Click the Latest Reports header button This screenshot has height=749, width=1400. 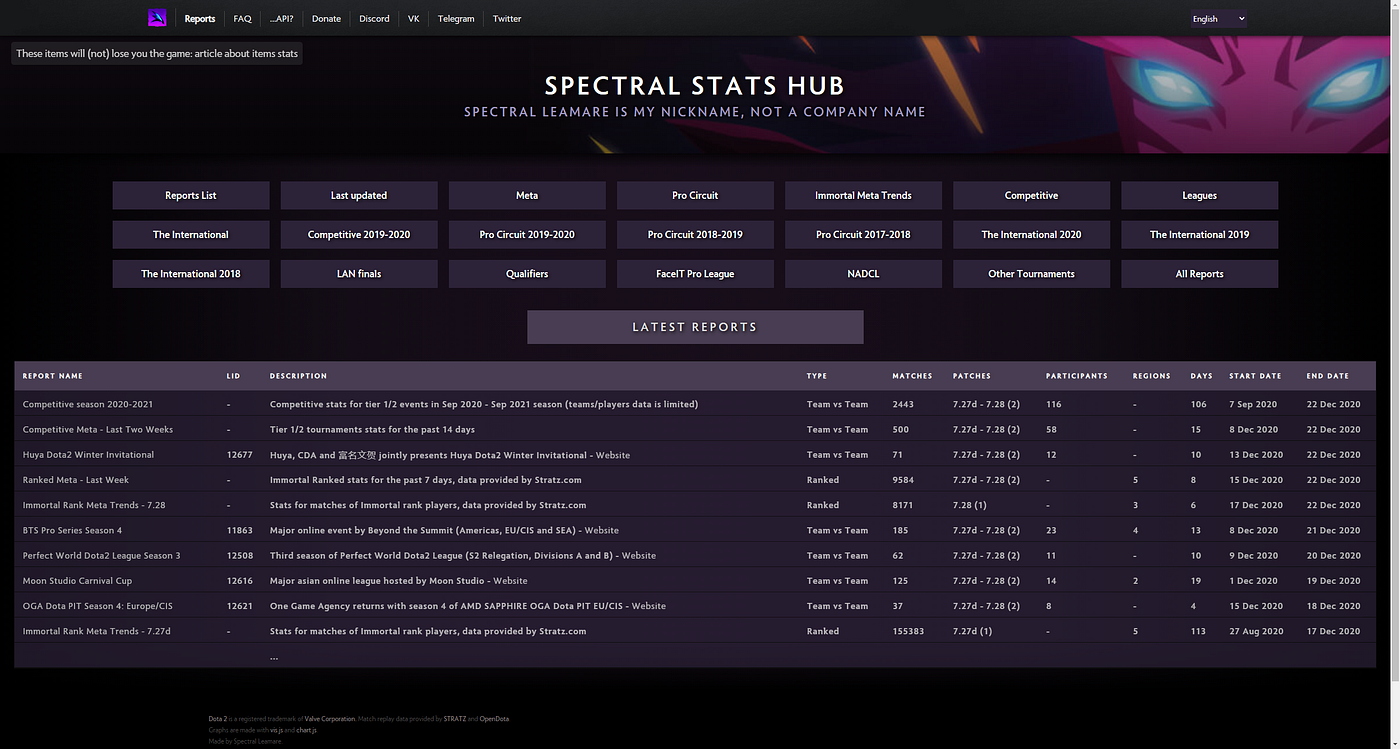click(695, 327)
